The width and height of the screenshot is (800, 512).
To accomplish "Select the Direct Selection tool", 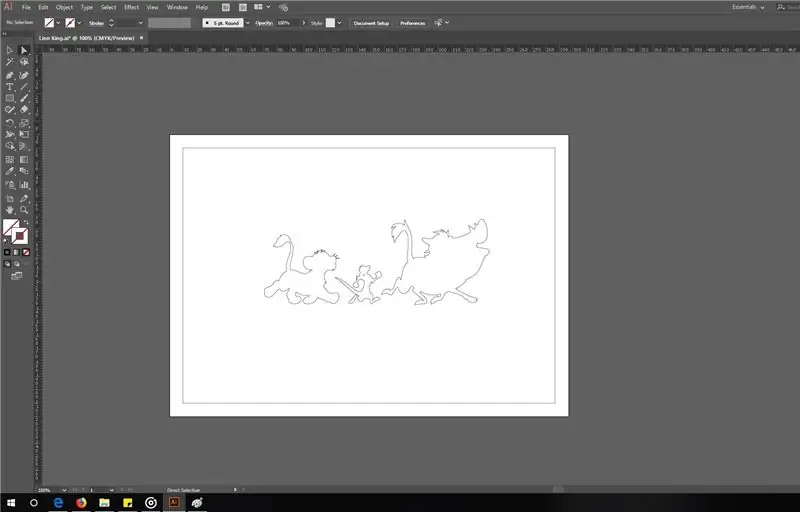I will coord(23,50).
